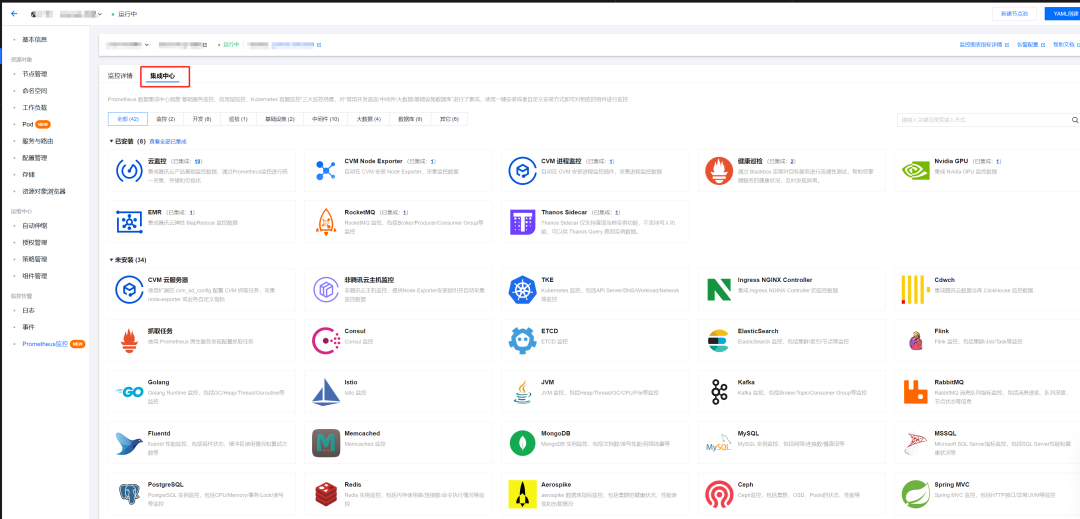Click the MySQL logo icon
The height and width of the screenshot is (519, 1080).
[719, 443]
